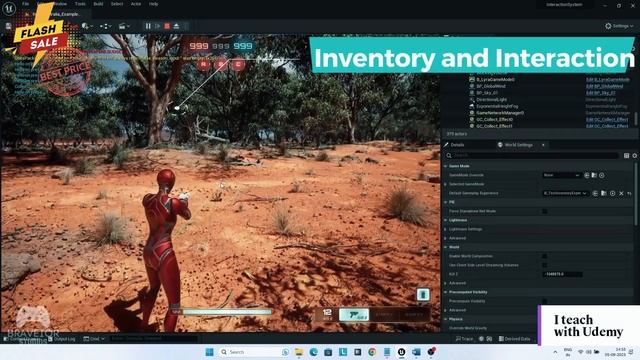
Task: Open the Select menu
Action: (x=117, y=4)
